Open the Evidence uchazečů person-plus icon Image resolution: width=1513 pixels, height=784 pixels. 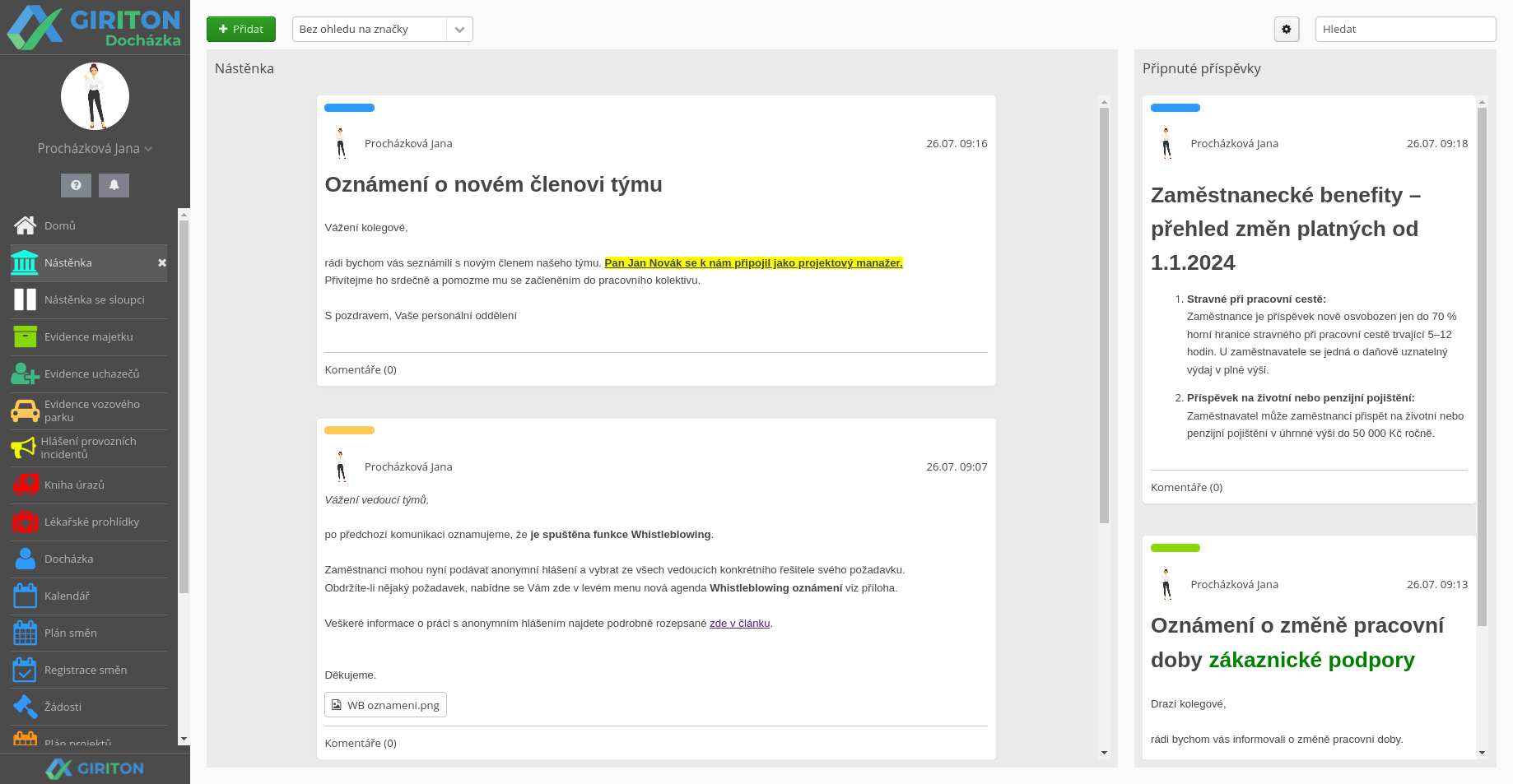click(25, 373)
